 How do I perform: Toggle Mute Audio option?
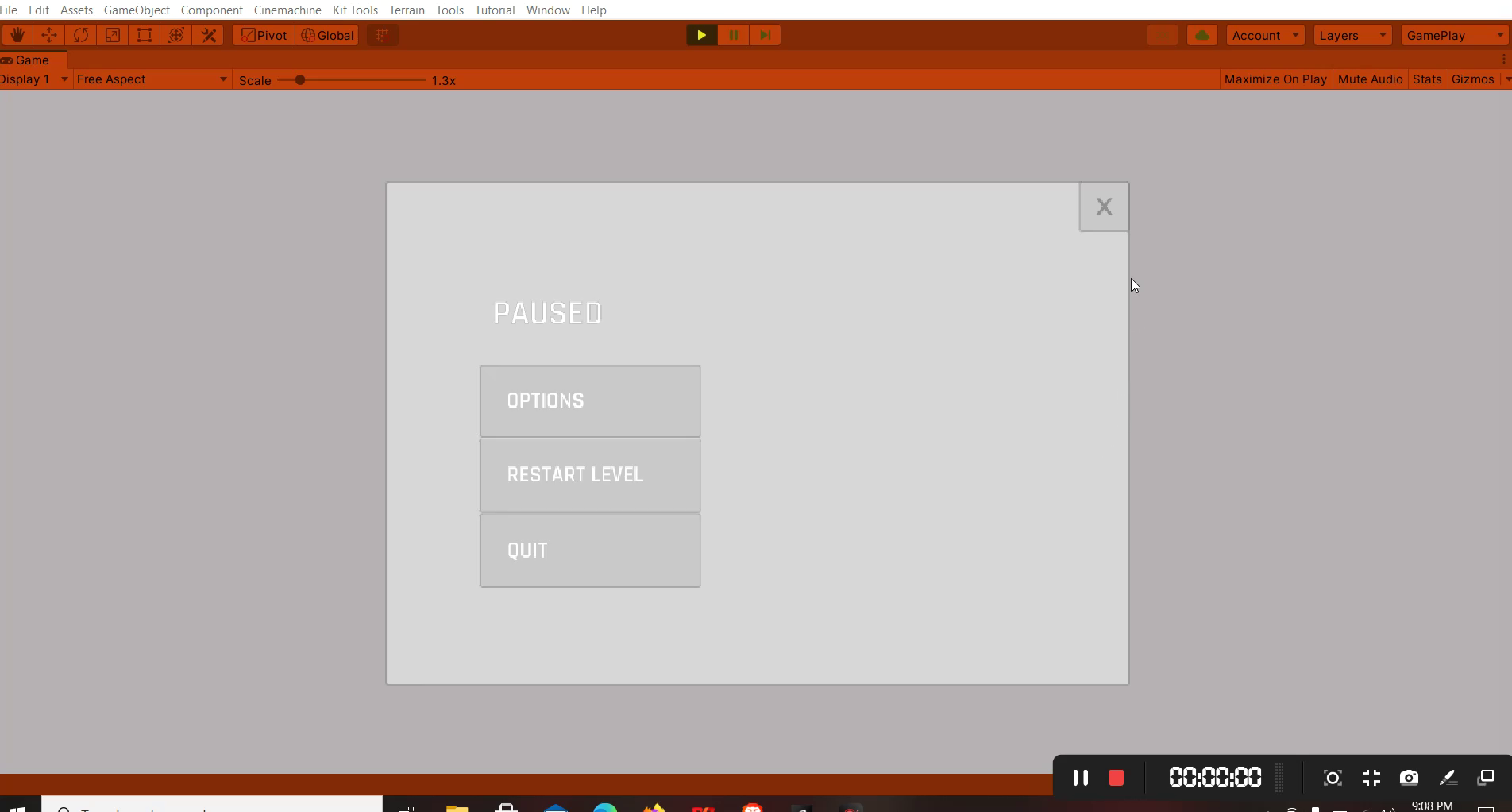1370,79
